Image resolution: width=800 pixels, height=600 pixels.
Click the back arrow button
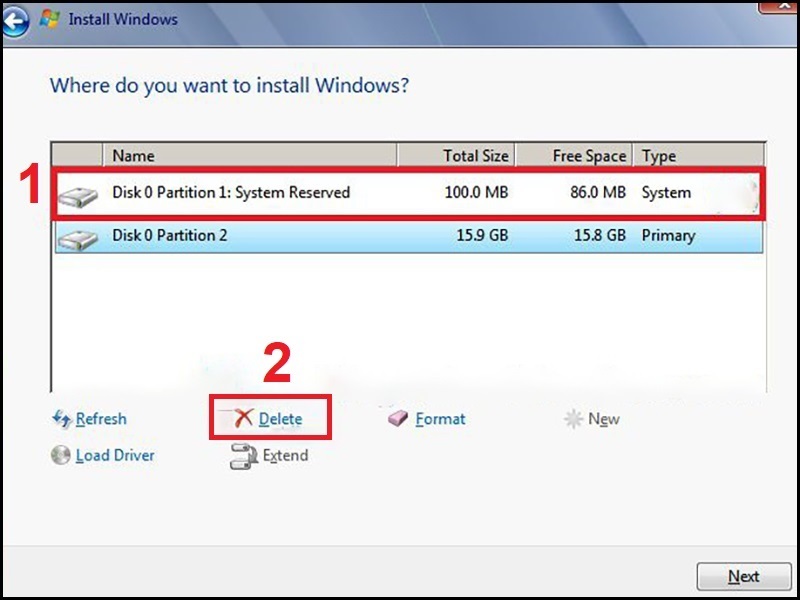[x=14, y=21]
